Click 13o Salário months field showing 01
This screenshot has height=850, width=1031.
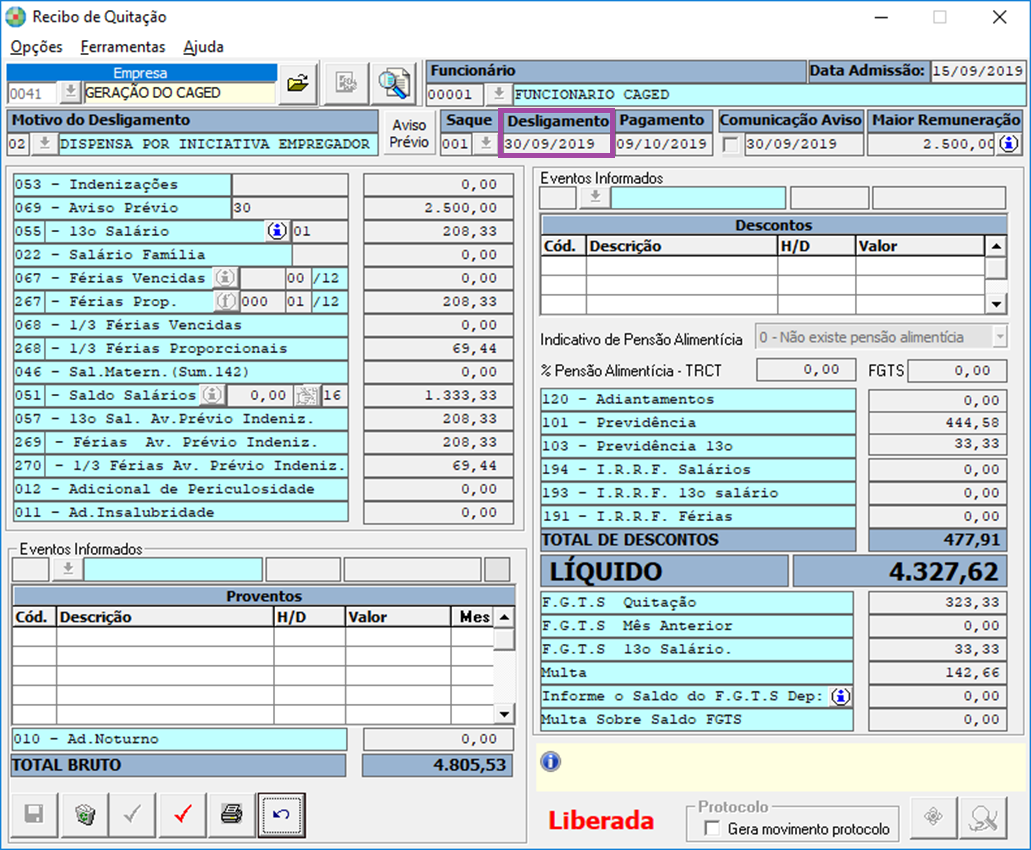[320, 231]
